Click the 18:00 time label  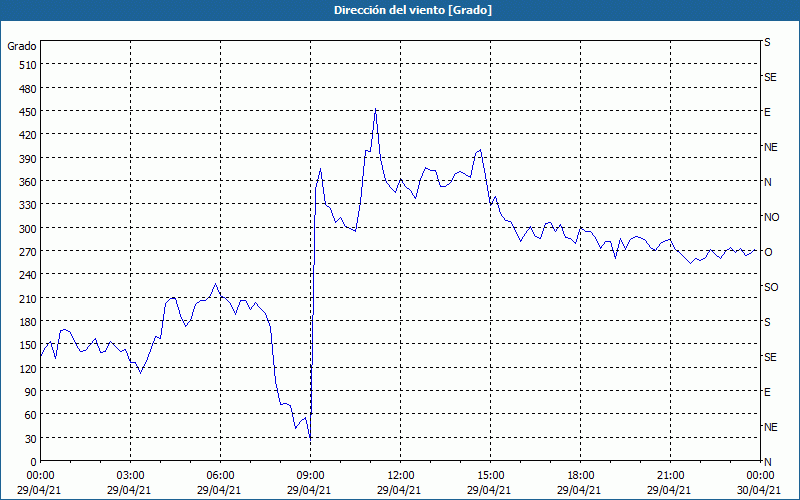pyautogui.click(x=580, y=476)
